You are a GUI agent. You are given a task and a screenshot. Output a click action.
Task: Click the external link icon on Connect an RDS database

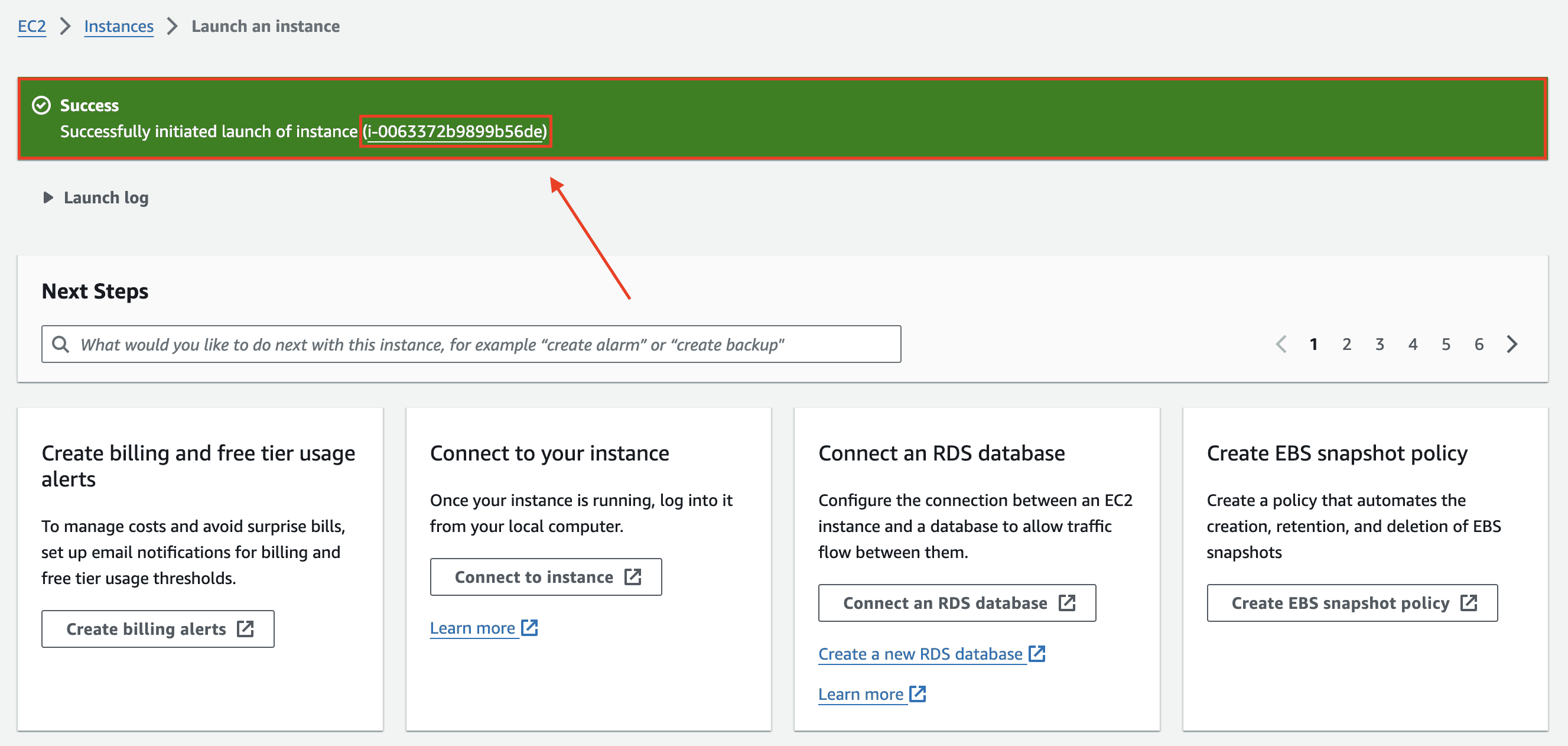click(x=1068, y=603)
